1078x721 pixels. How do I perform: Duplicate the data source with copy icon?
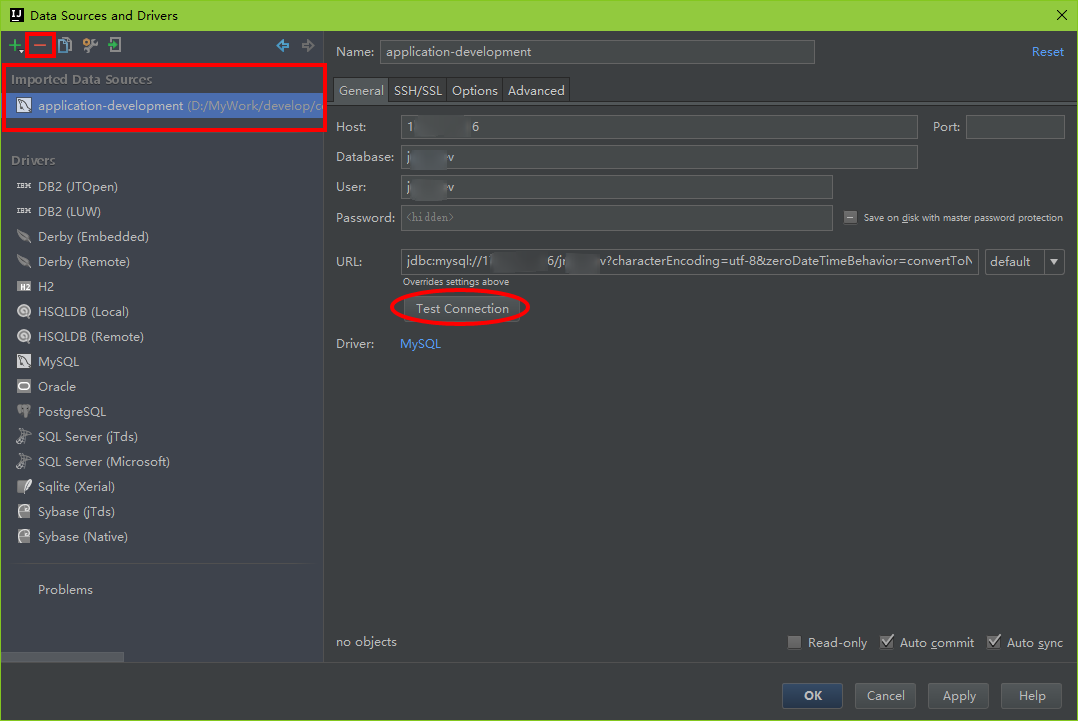(65, 45)
